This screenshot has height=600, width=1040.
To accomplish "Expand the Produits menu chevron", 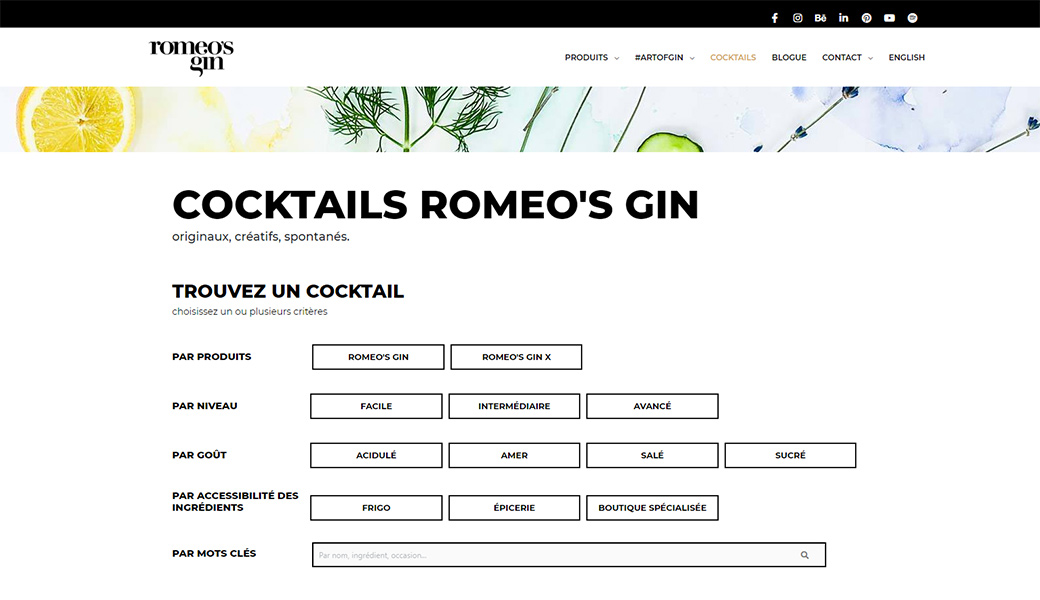I will 617,58.
